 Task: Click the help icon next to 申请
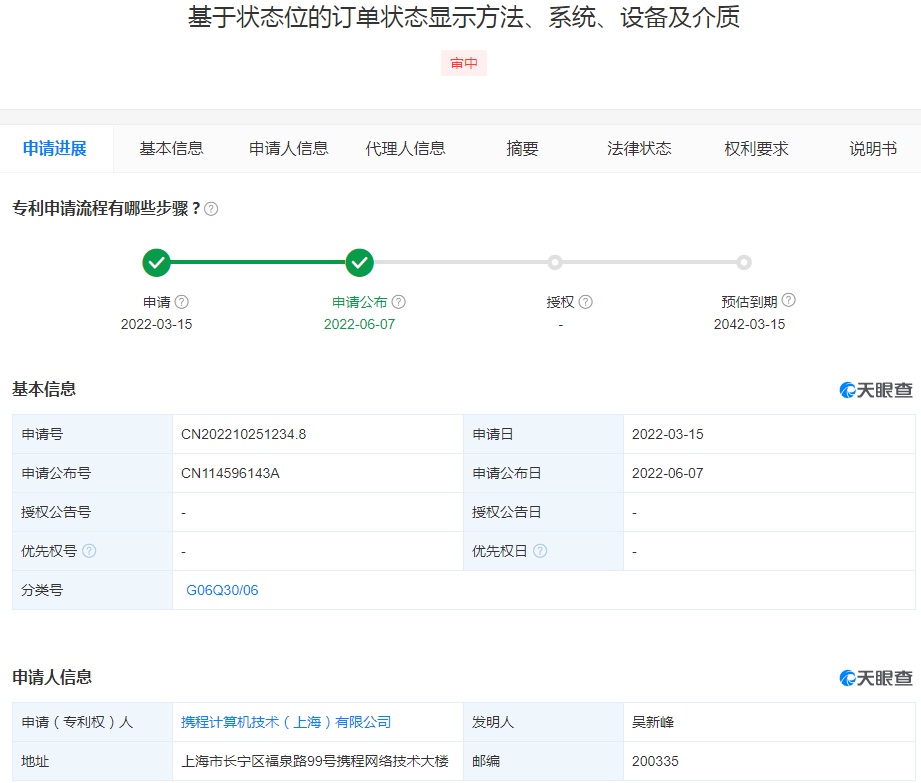[181, 302]
